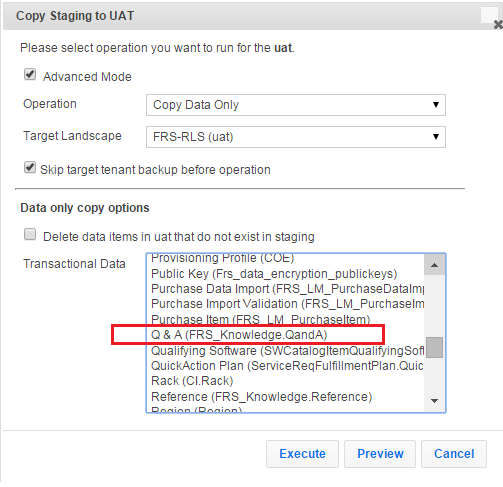
Task: Select QuickAction Plan list entry
Action: [x=285, y=366]
